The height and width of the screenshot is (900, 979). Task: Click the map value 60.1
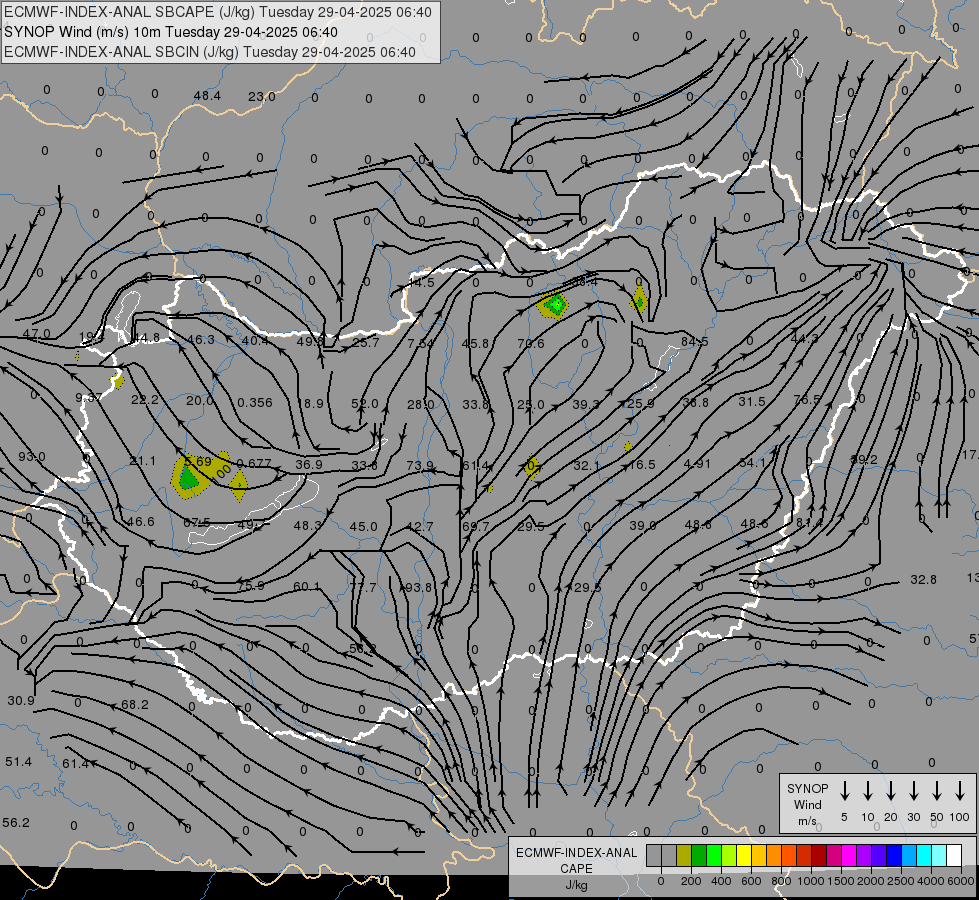(x=307, y=586)
